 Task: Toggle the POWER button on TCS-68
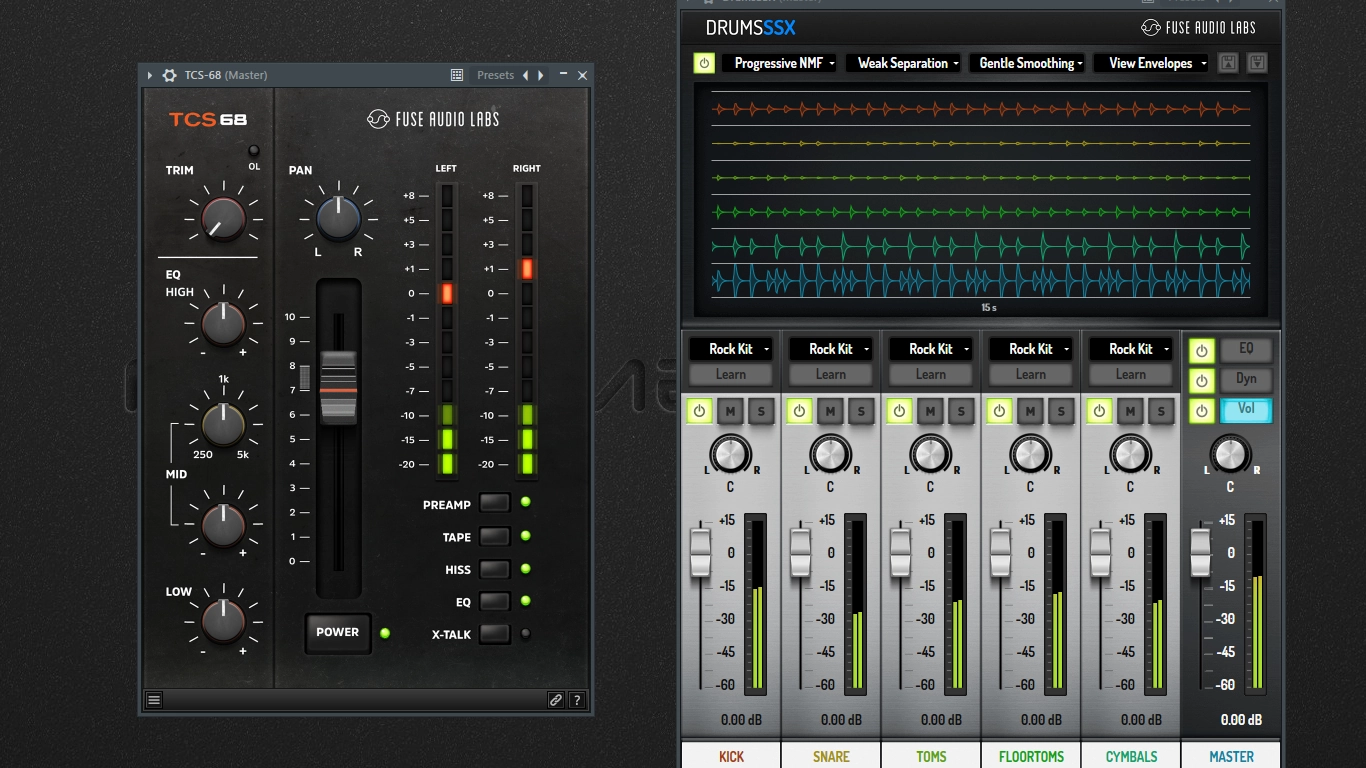point(338,632)
